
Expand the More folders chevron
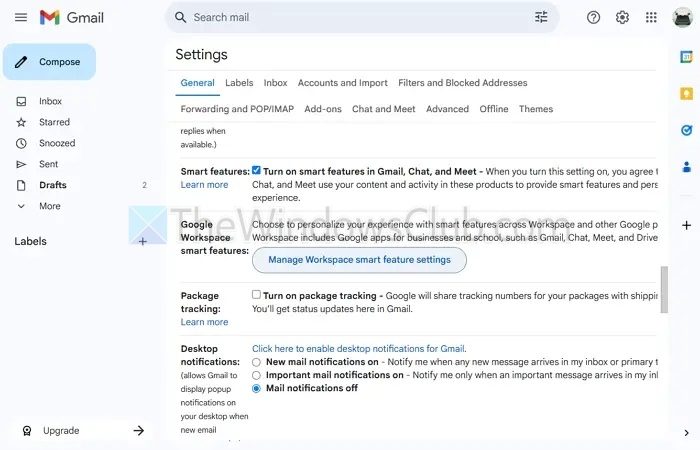tap(21, 206)
